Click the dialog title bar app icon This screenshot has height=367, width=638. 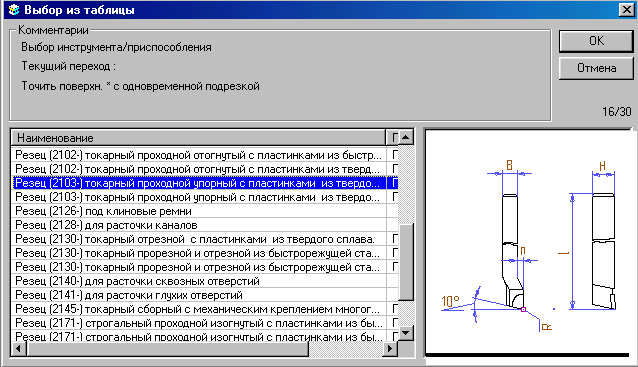(14, 10)
